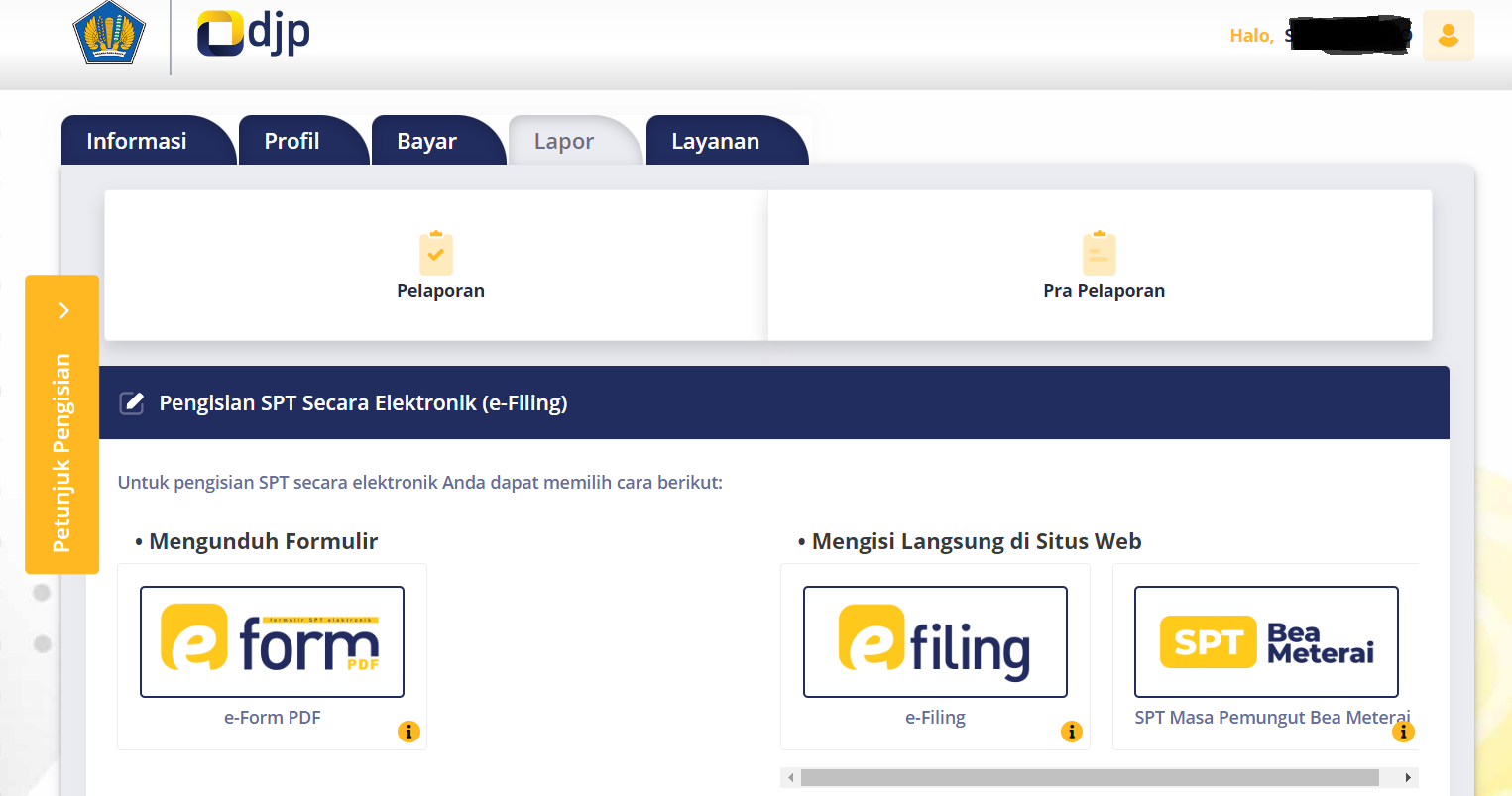1512x796 pixels.
Task: Switch to the Profil tab
Action: 303,140
